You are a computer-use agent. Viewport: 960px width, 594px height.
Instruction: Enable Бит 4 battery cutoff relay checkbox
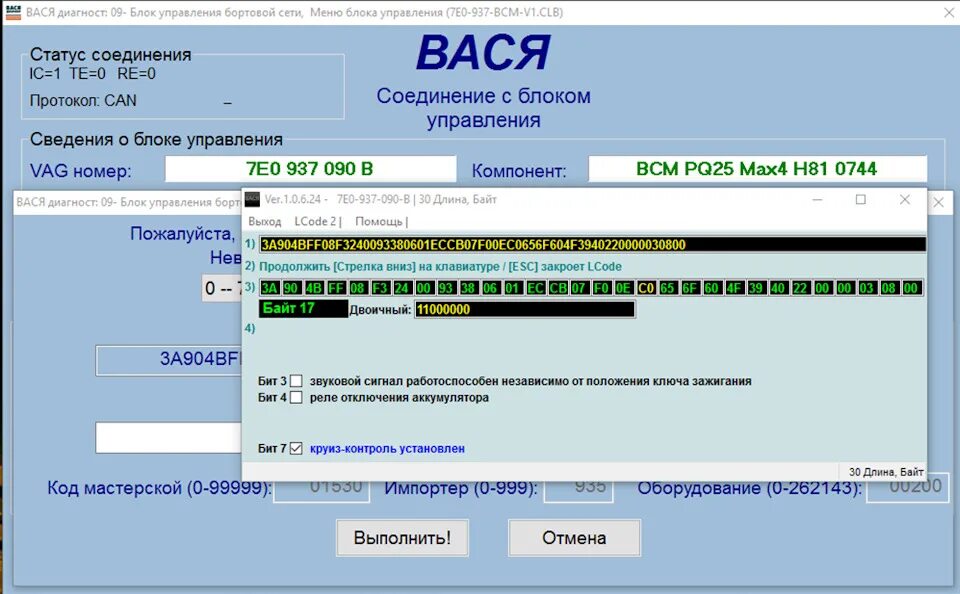click(x=296, y=397)
